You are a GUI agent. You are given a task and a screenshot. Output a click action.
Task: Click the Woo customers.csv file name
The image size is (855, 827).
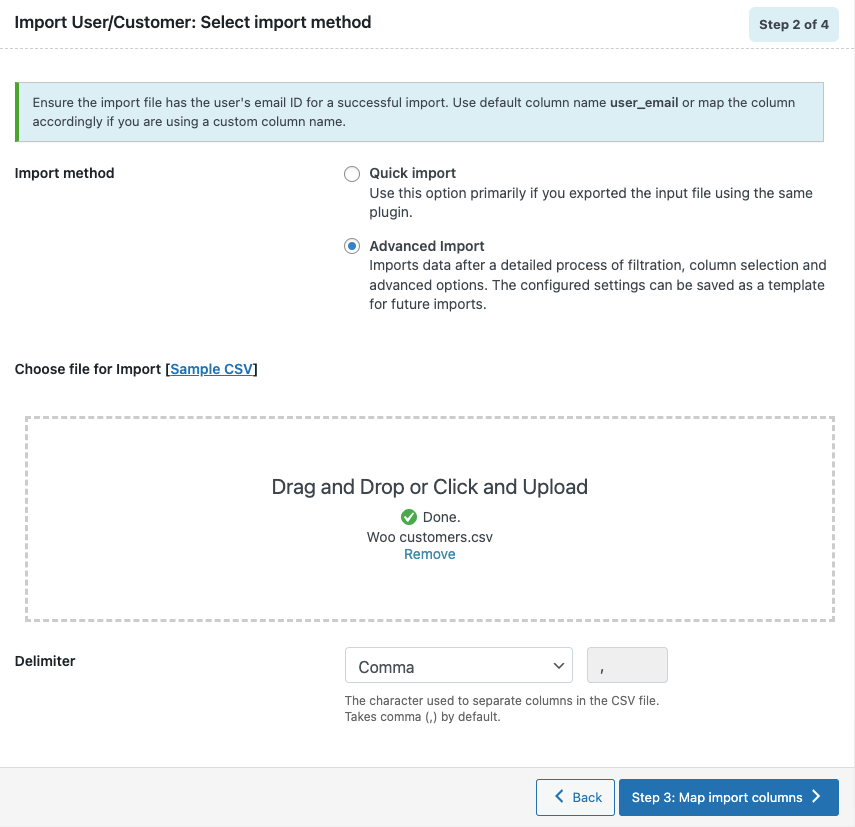click(x=430, y=537)
